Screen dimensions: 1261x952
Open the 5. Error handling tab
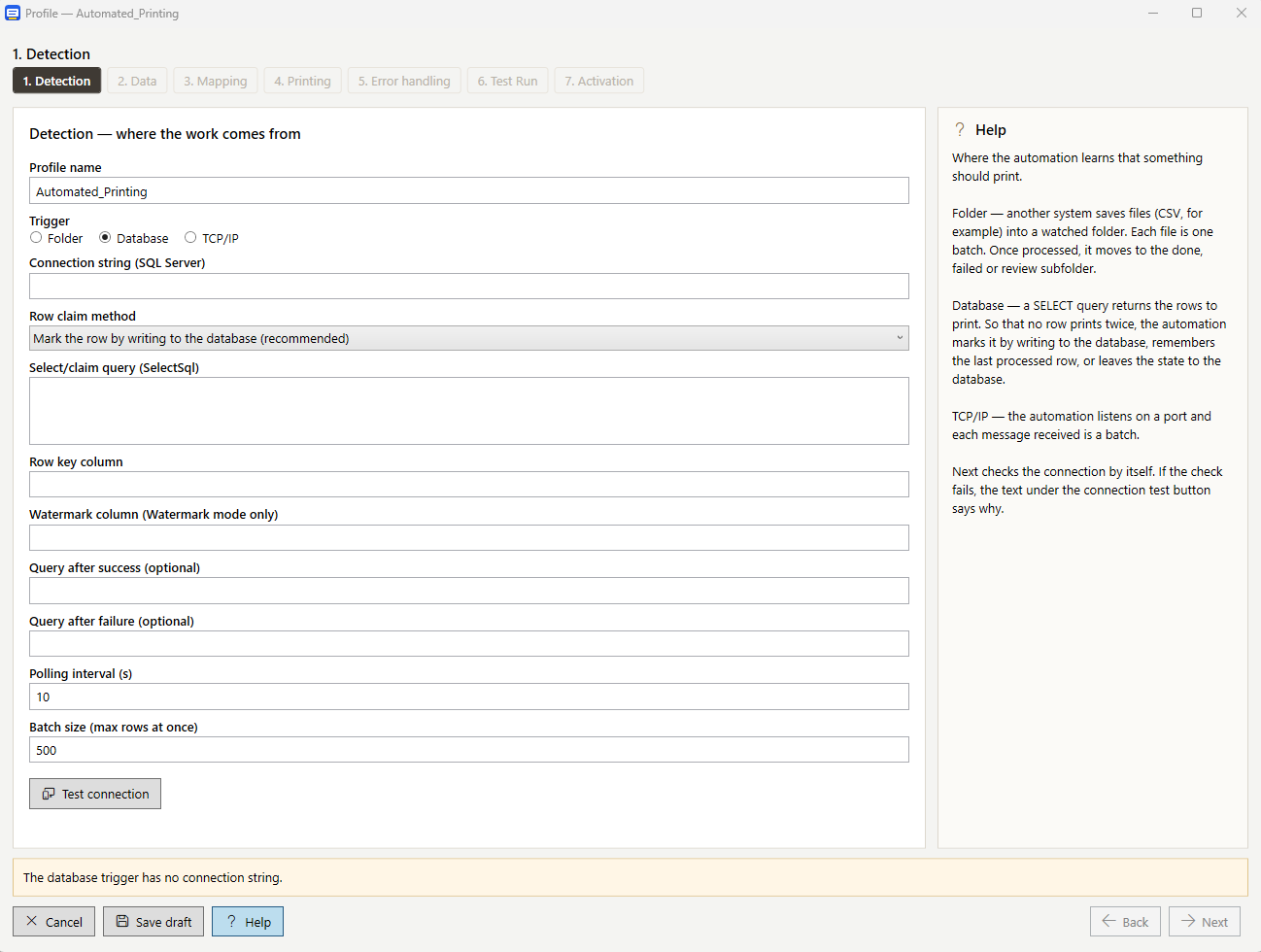(x=404, y=81)
